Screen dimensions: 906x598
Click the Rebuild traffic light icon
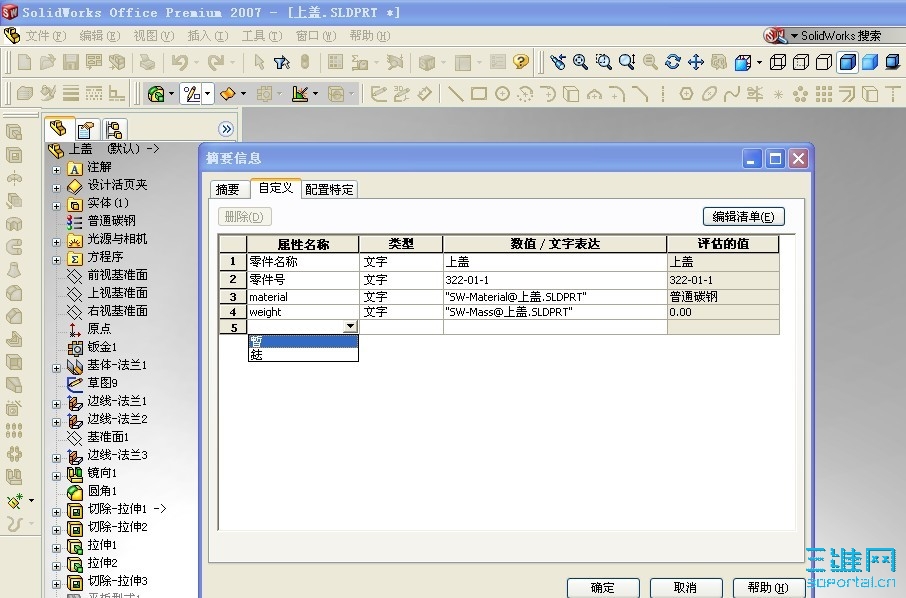pos(305,62)
